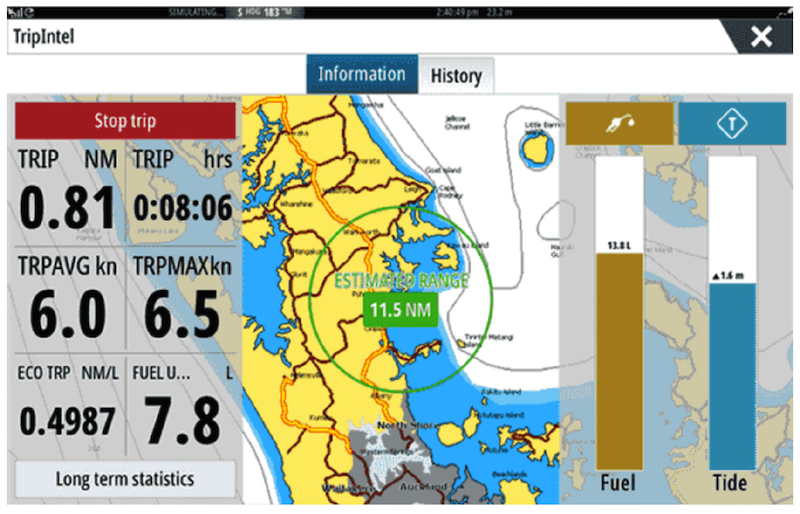
Task: Click the blue Tide level bar
Action: pyautogui.click(x=732, y=376)
